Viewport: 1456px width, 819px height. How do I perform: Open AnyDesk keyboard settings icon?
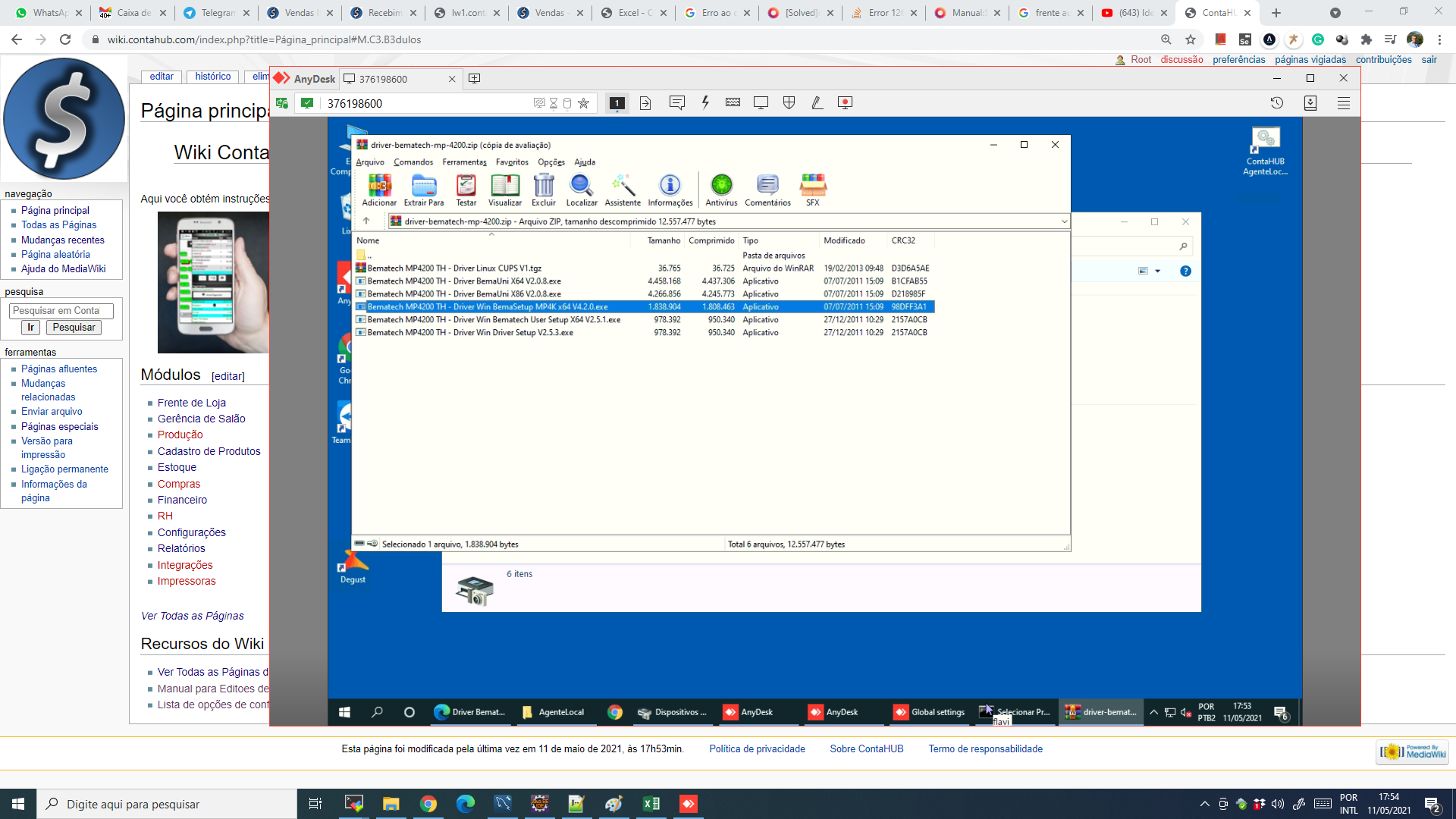(x=733, y=102)
